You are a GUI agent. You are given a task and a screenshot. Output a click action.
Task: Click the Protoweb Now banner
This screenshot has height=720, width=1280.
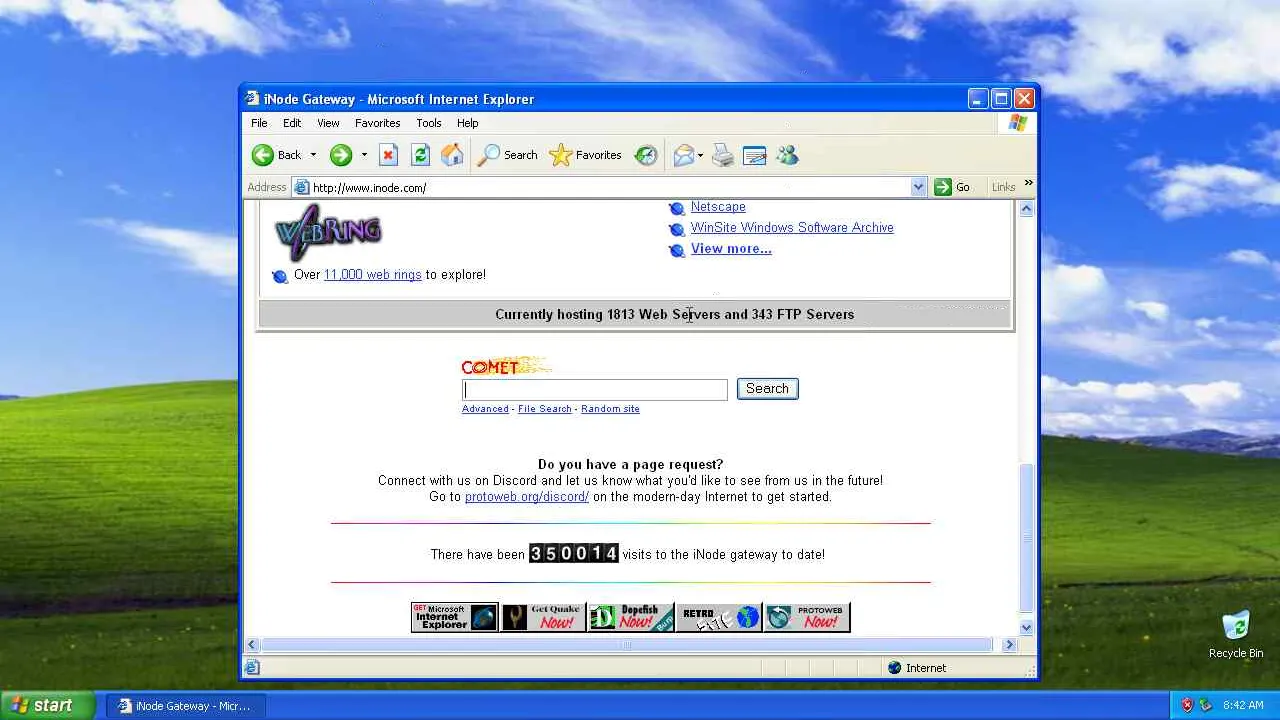807,617
